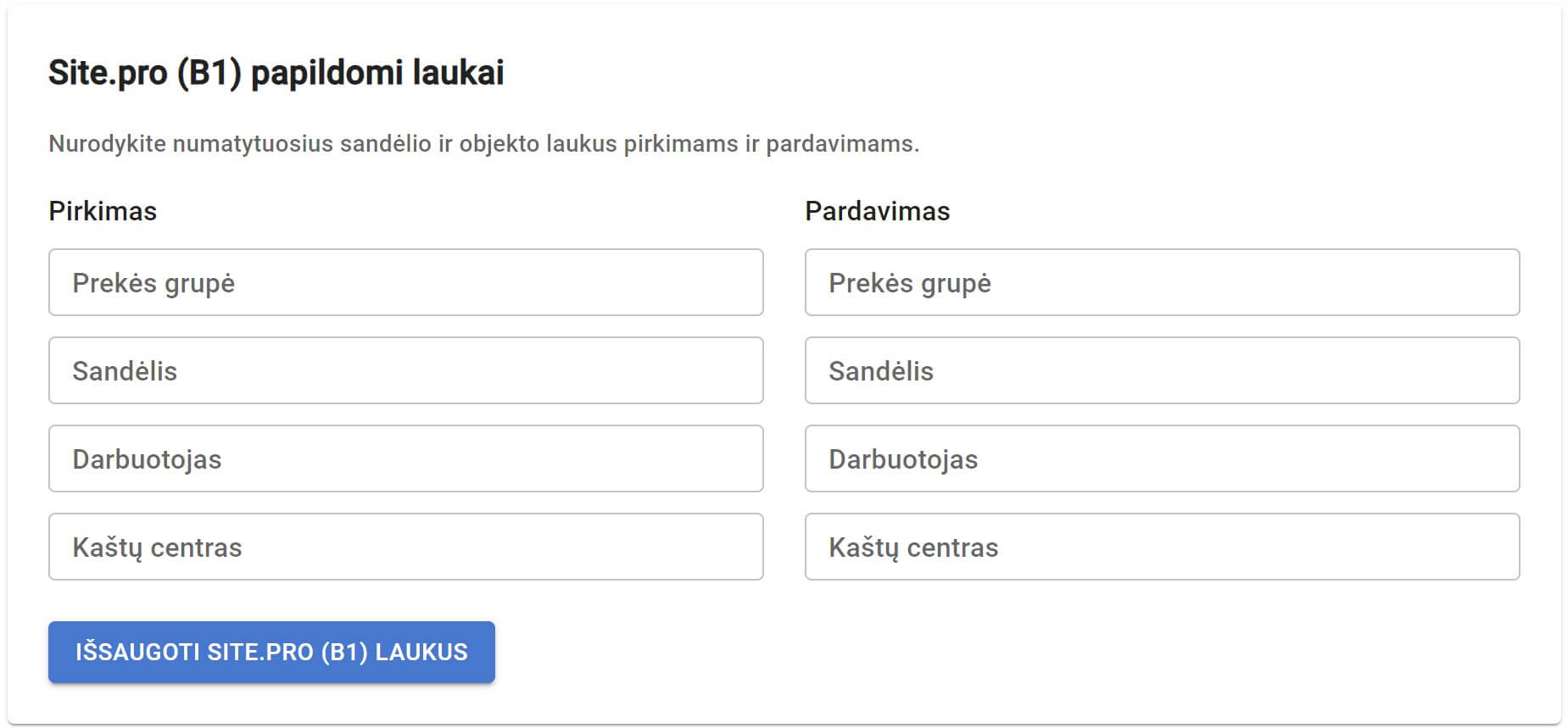Click the IŠSAUGOTI SITE.PRO (B1) LAUKUS button
The height and width of the screenshot is (728, 1568).
271,652
